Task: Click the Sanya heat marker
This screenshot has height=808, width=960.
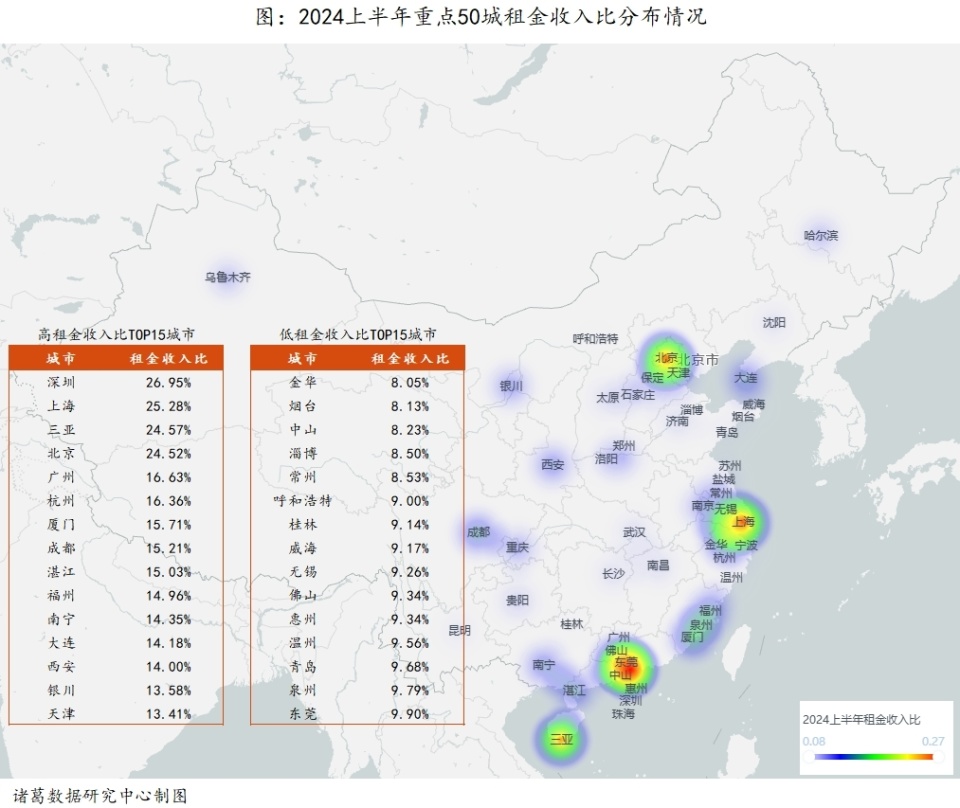Action: point(562,737)
